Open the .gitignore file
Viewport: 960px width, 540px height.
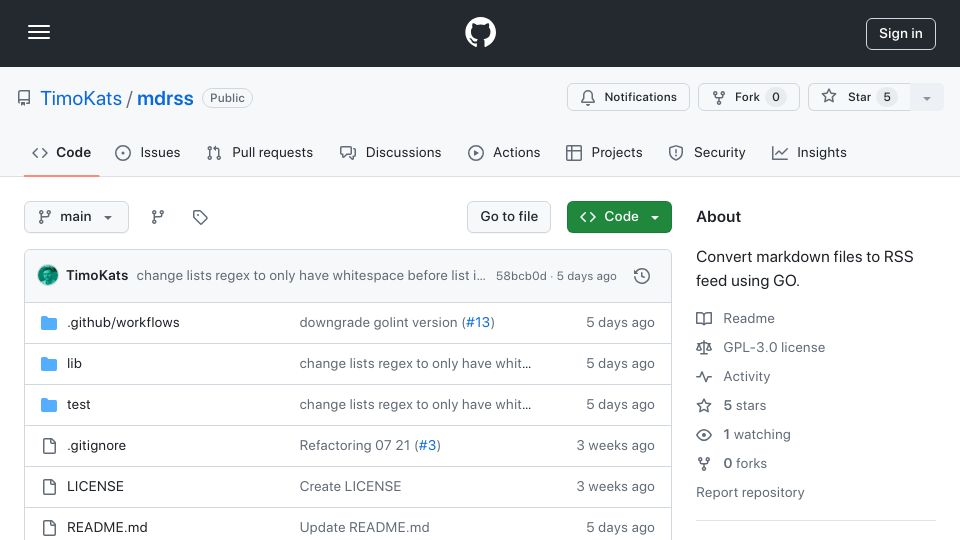[x=96, y=446]
